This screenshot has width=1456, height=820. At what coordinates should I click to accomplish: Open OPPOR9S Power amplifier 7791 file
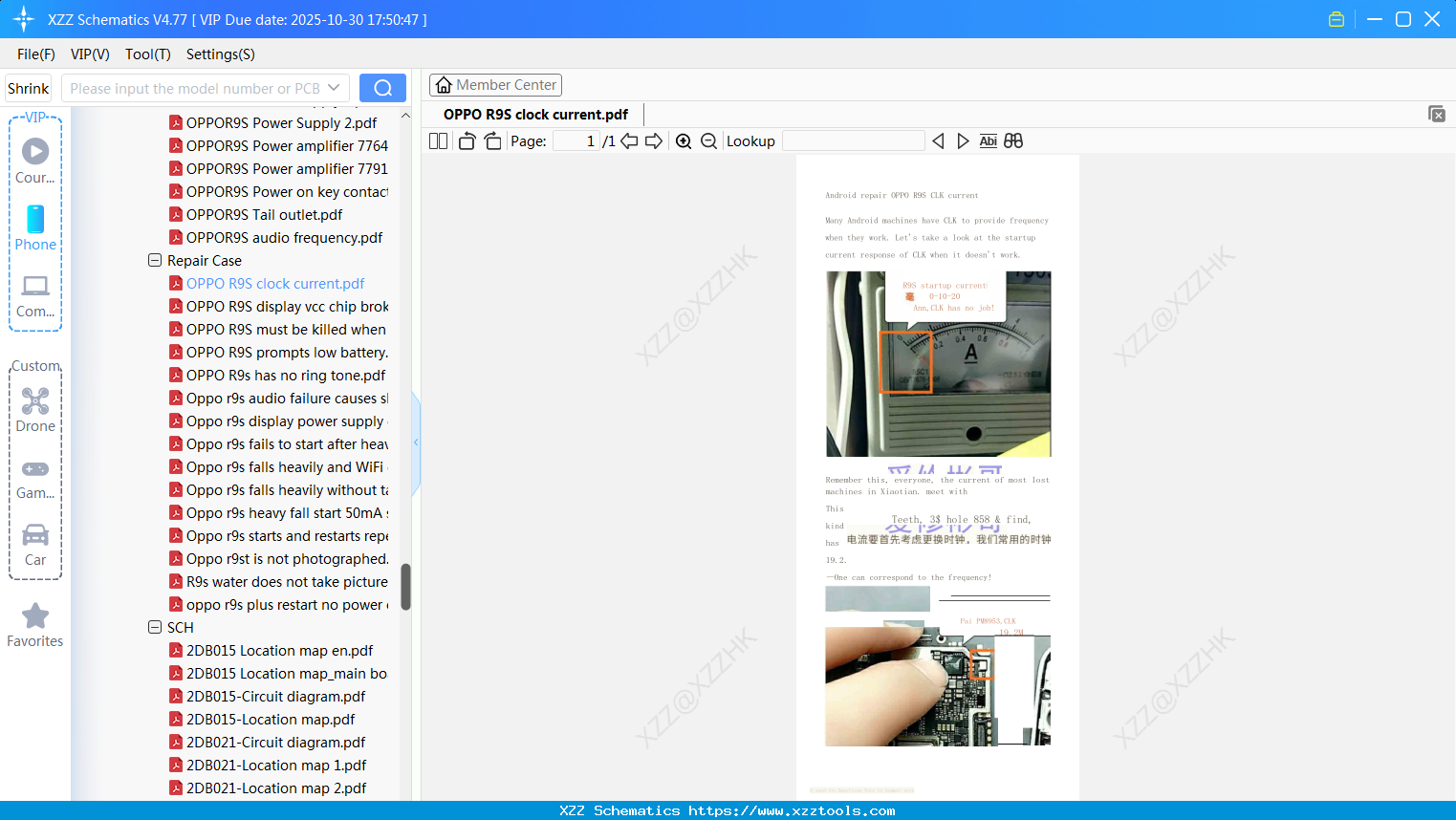point(287,169)
